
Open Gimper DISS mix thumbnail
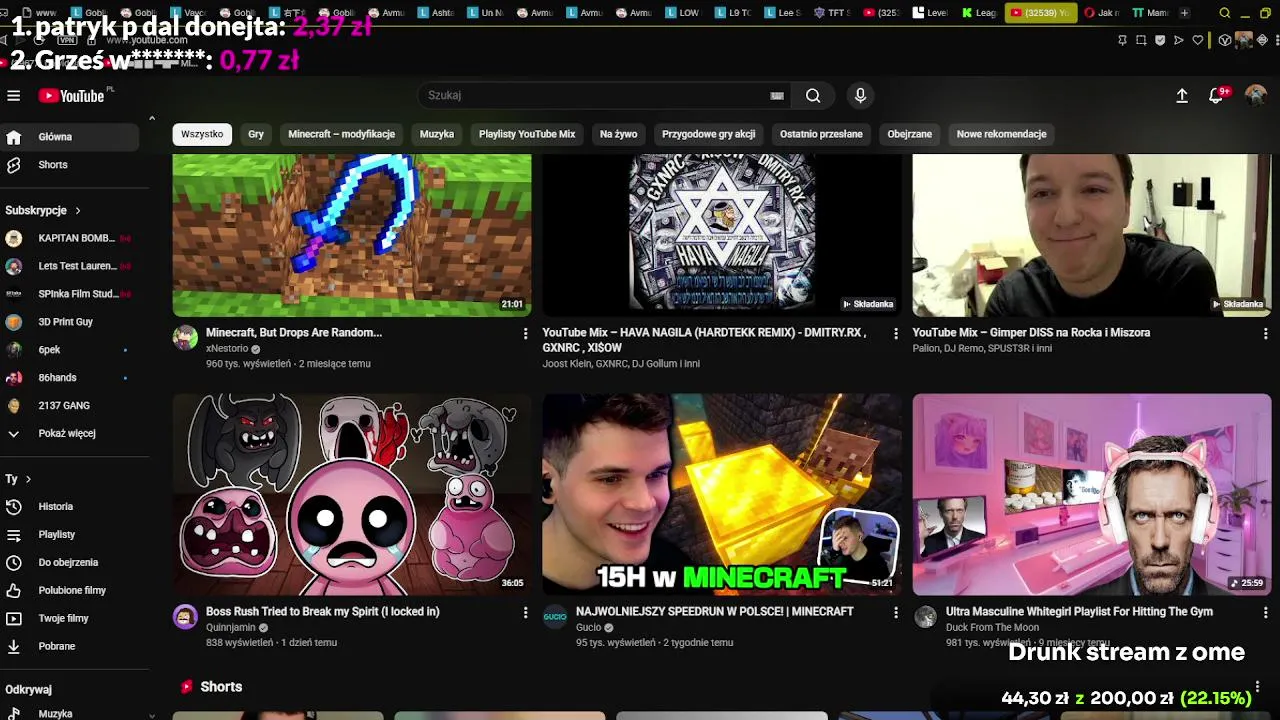[x=1092, y=235]
